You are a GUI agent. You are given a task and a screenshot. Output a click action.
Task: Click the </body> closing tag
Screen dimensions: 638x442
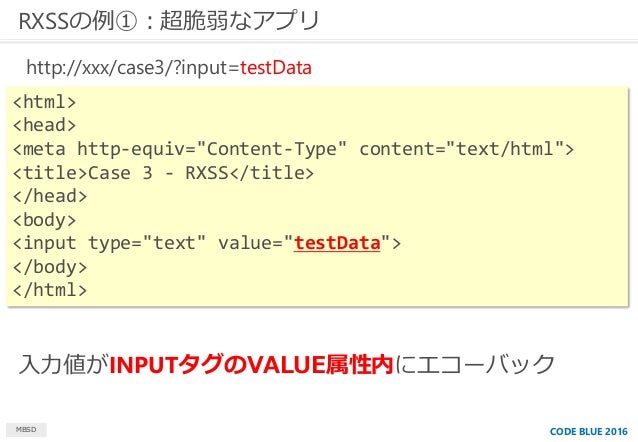tap(50, 267)
